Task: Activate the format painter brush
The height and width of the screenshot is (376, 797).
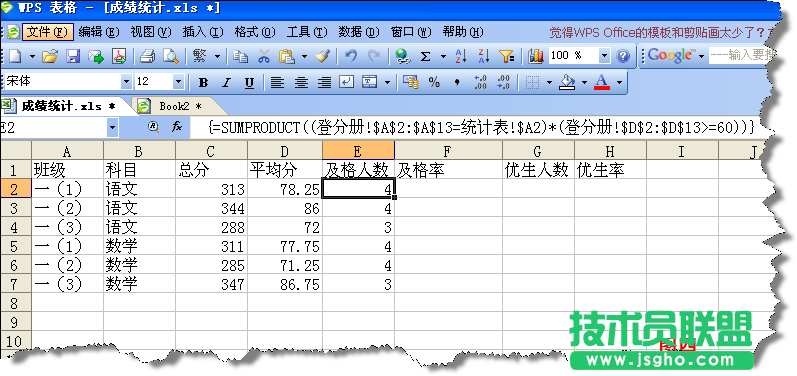Action: pyautogui.click(x=323, y=56)
